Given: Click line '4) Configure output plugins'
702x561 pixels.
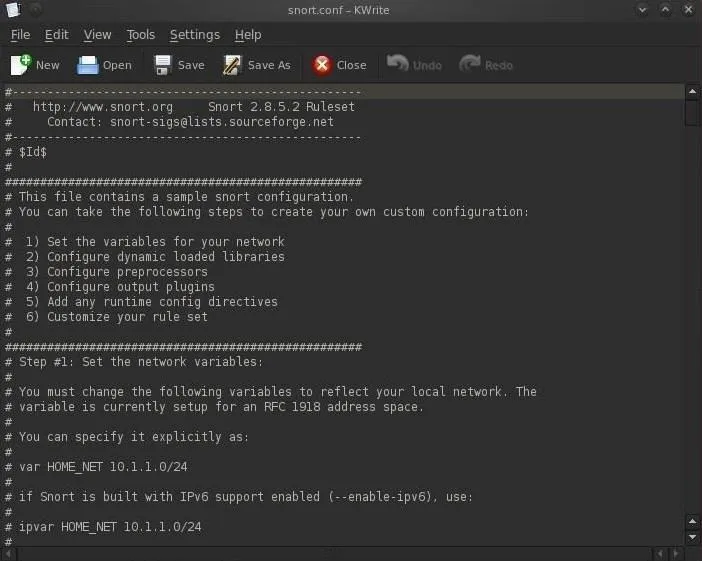Looking at the screenshot, I should (x=110, y=287).
